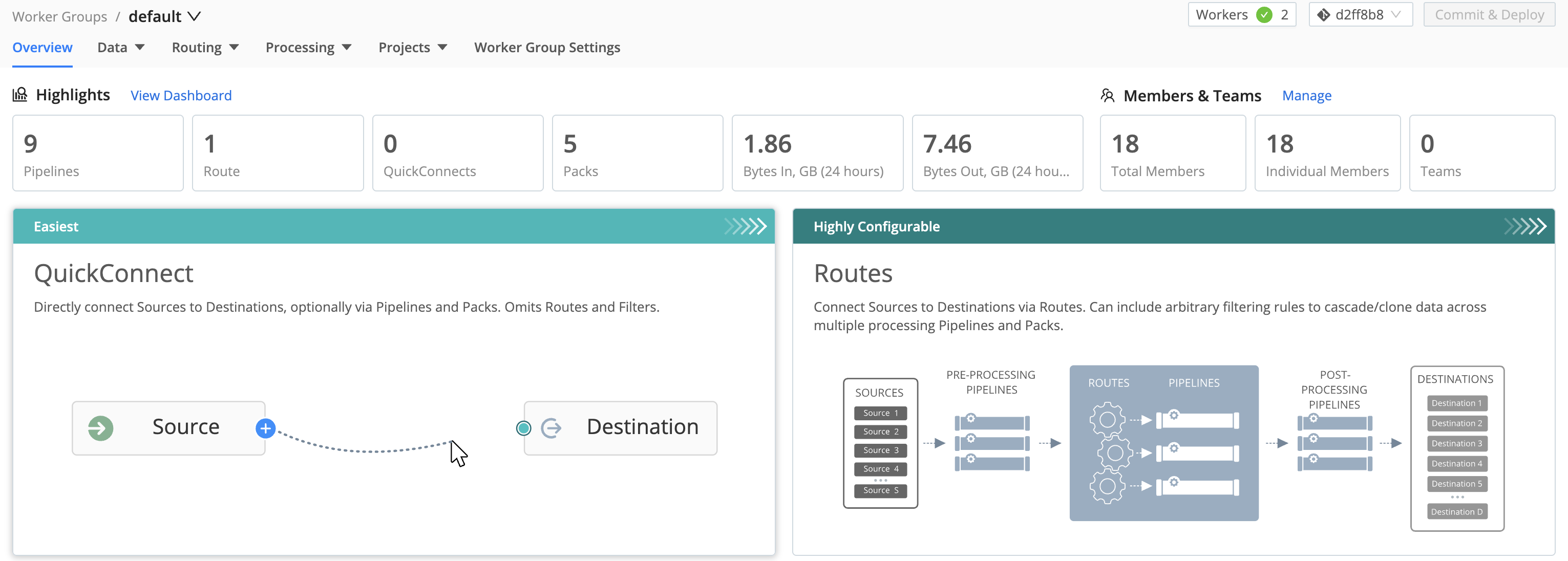Click the green health check icon beside Workers
1568x561 pixels.
(1266, 15)
